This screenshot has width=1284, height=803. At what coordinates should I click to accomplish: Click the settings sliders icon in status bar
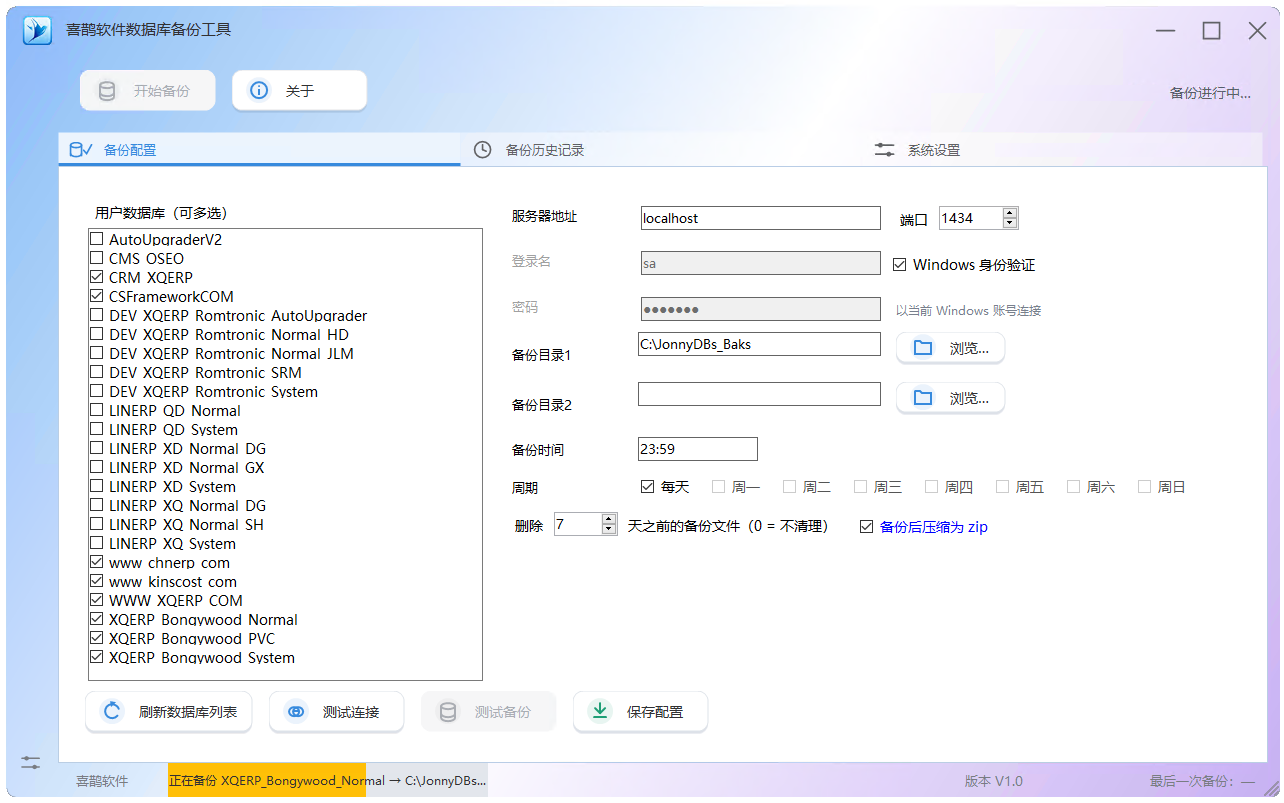pos(31,763)
